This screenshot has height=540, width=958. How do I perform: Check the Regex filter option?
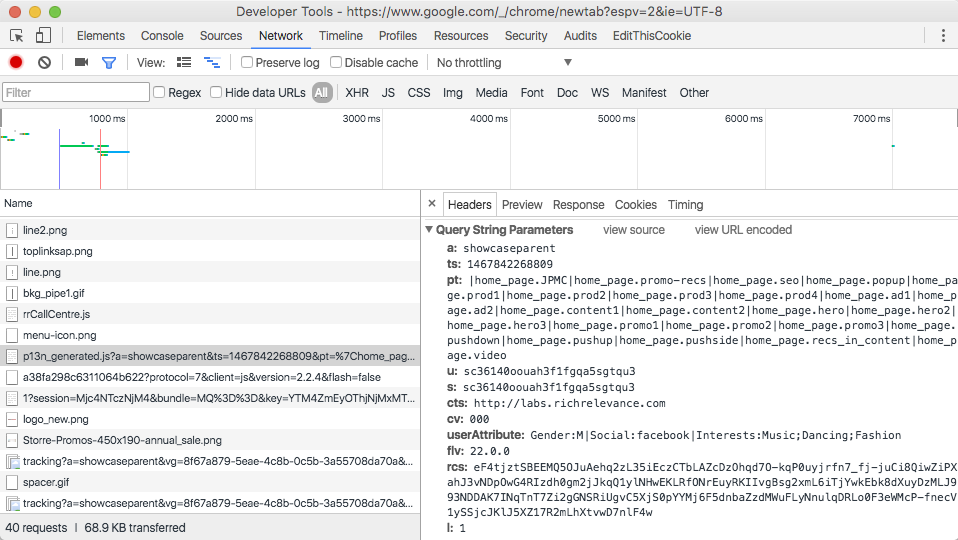pos(159,92)
